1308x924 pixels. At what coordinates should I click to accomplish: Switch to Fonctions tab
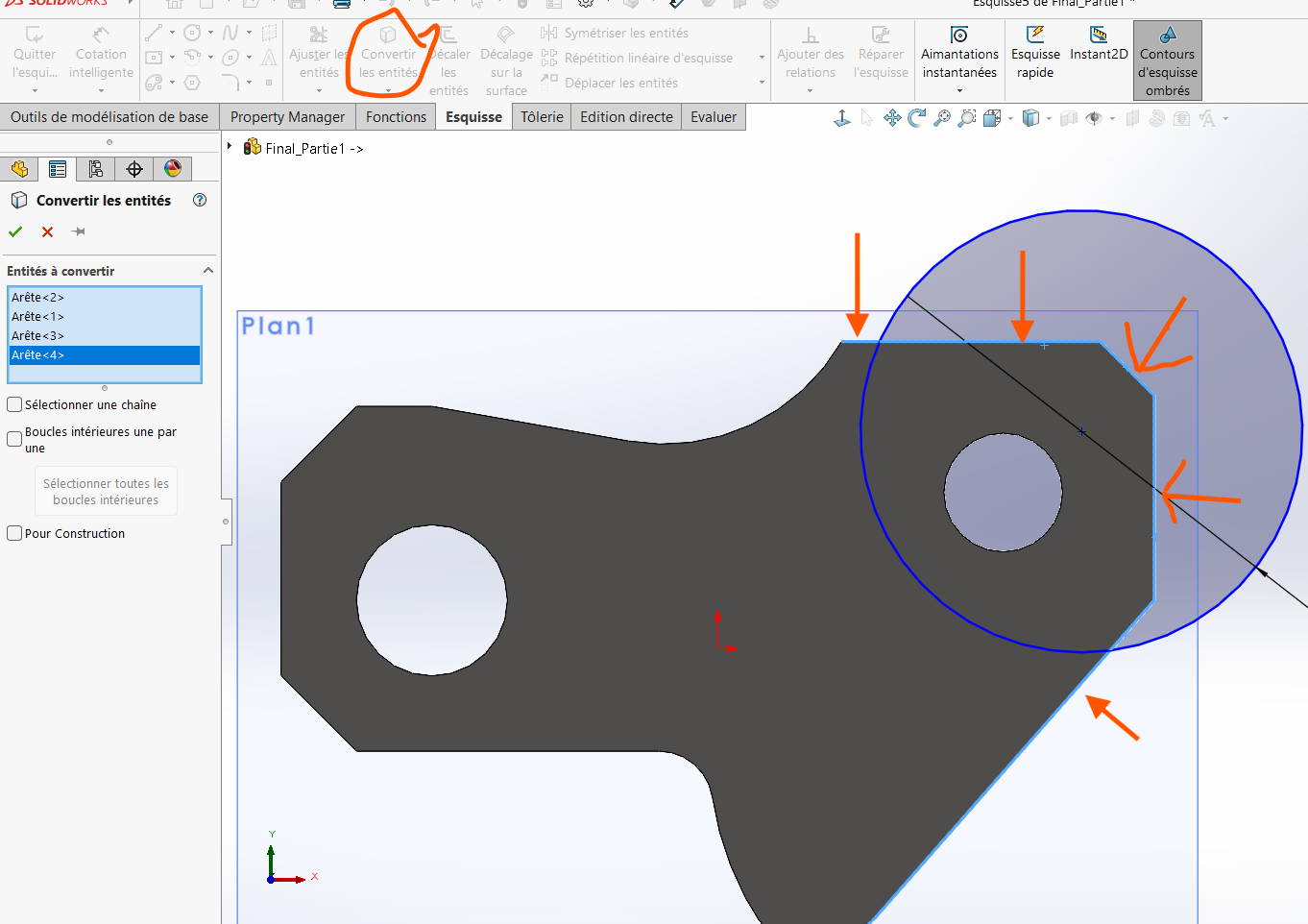396,116
